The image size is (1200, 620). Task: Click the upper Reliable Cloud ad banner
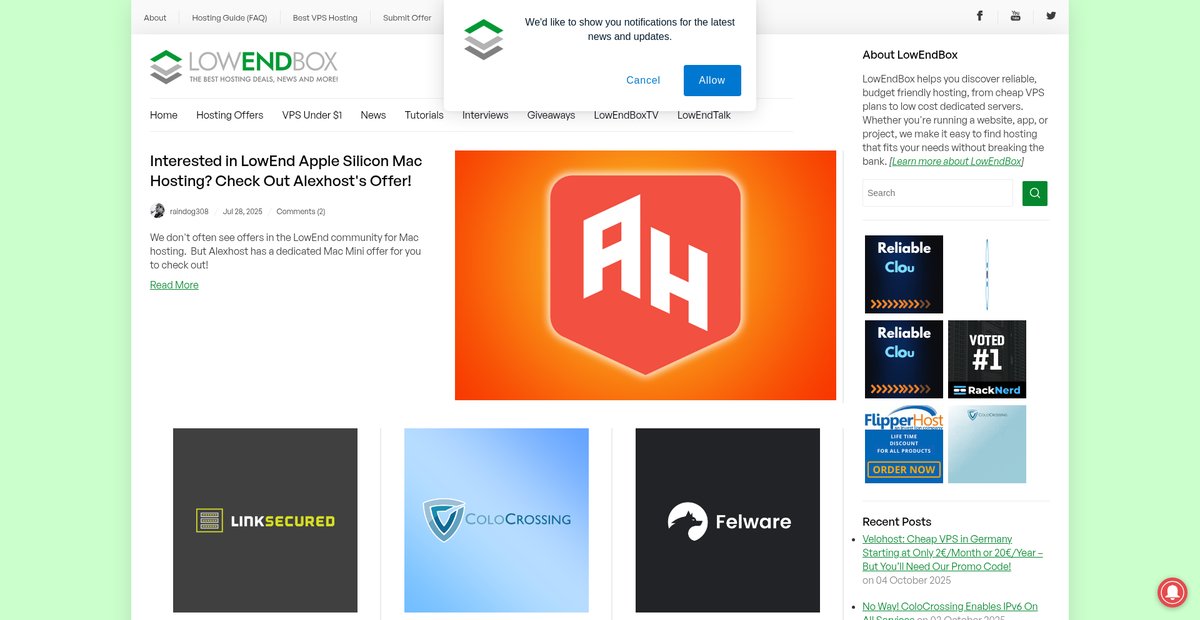(x=904, y=274)
